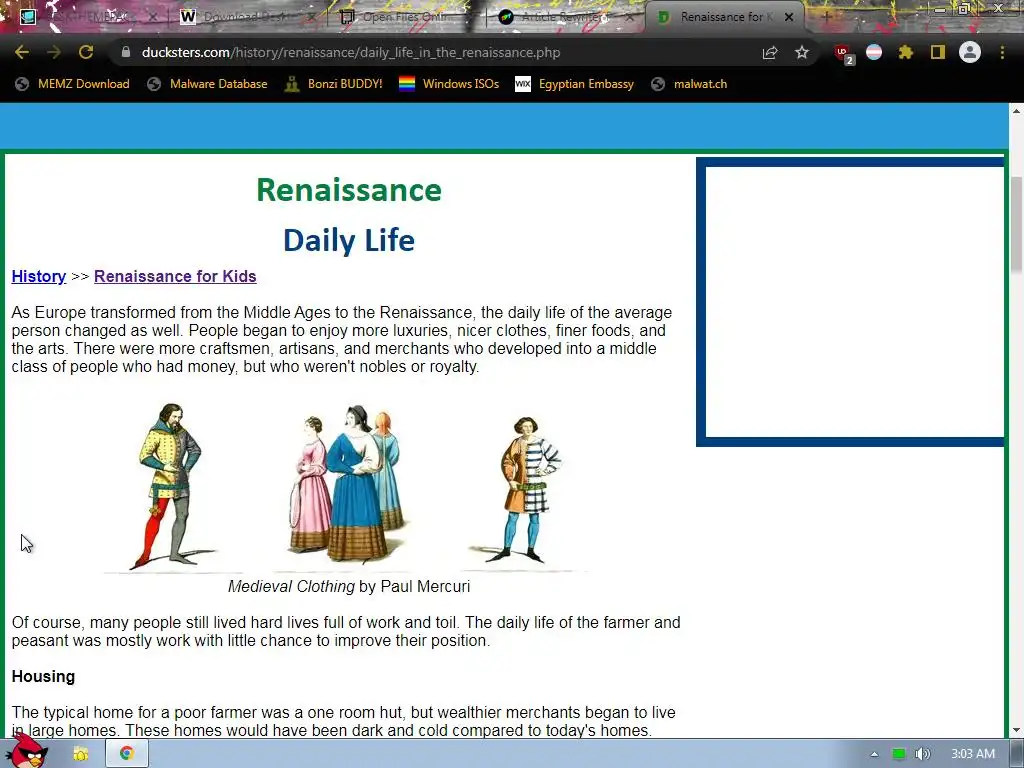Switch to the Article Rewriter tab
This screenshot has width=1024, height=768.
(x=564, y=17)
